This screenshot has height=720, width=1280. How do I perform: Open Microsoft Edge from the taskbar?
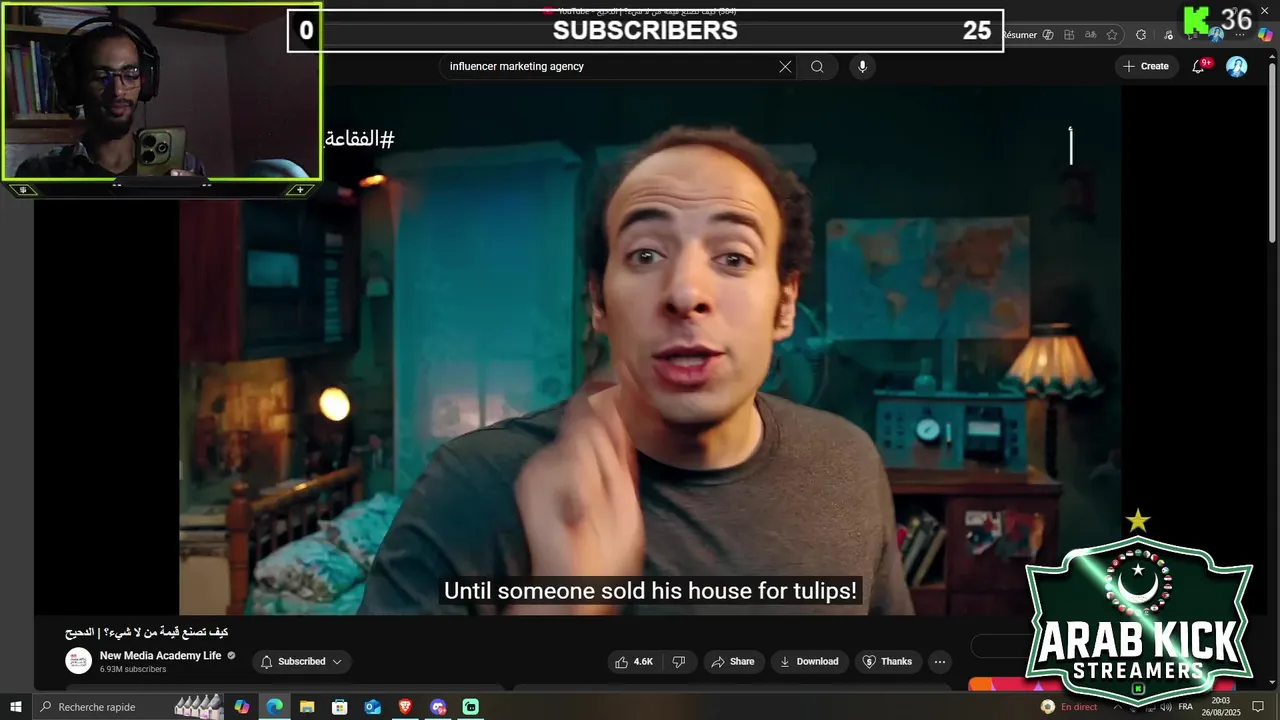(274, 707)
